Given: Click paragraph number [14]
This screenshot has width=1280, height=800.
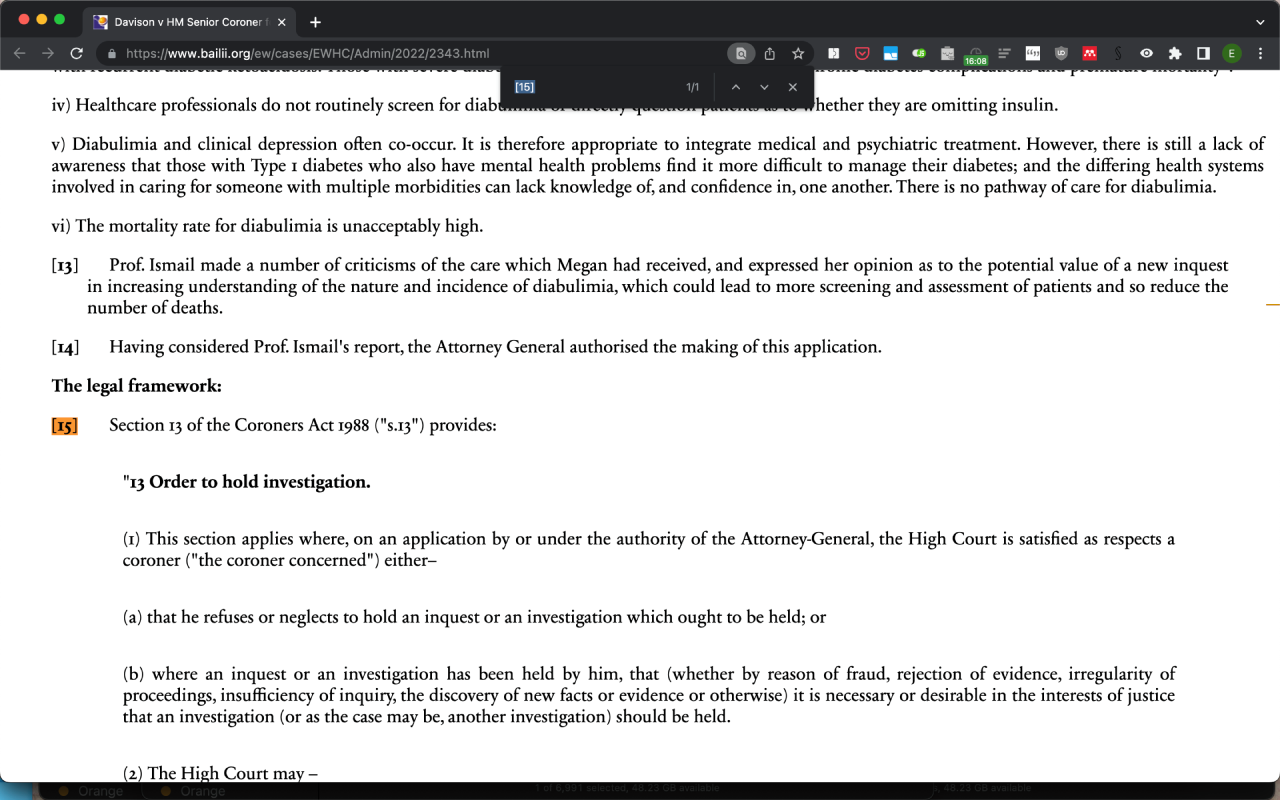Looking at the screenshot, I should pyautogui.click(x=65, y=348).
